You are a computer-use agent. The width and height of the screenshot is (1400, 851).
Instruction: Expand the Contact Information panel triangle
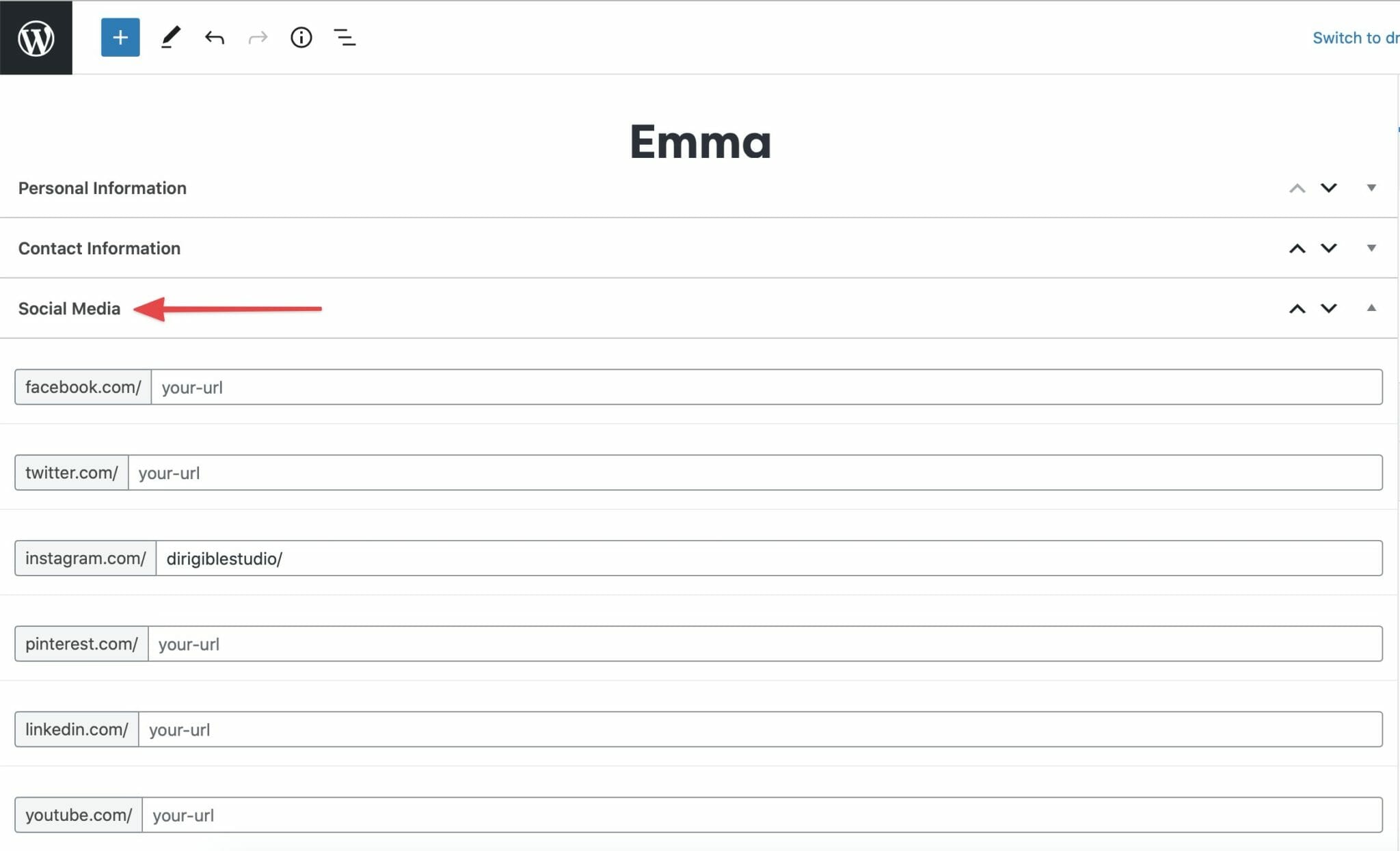1371,248
